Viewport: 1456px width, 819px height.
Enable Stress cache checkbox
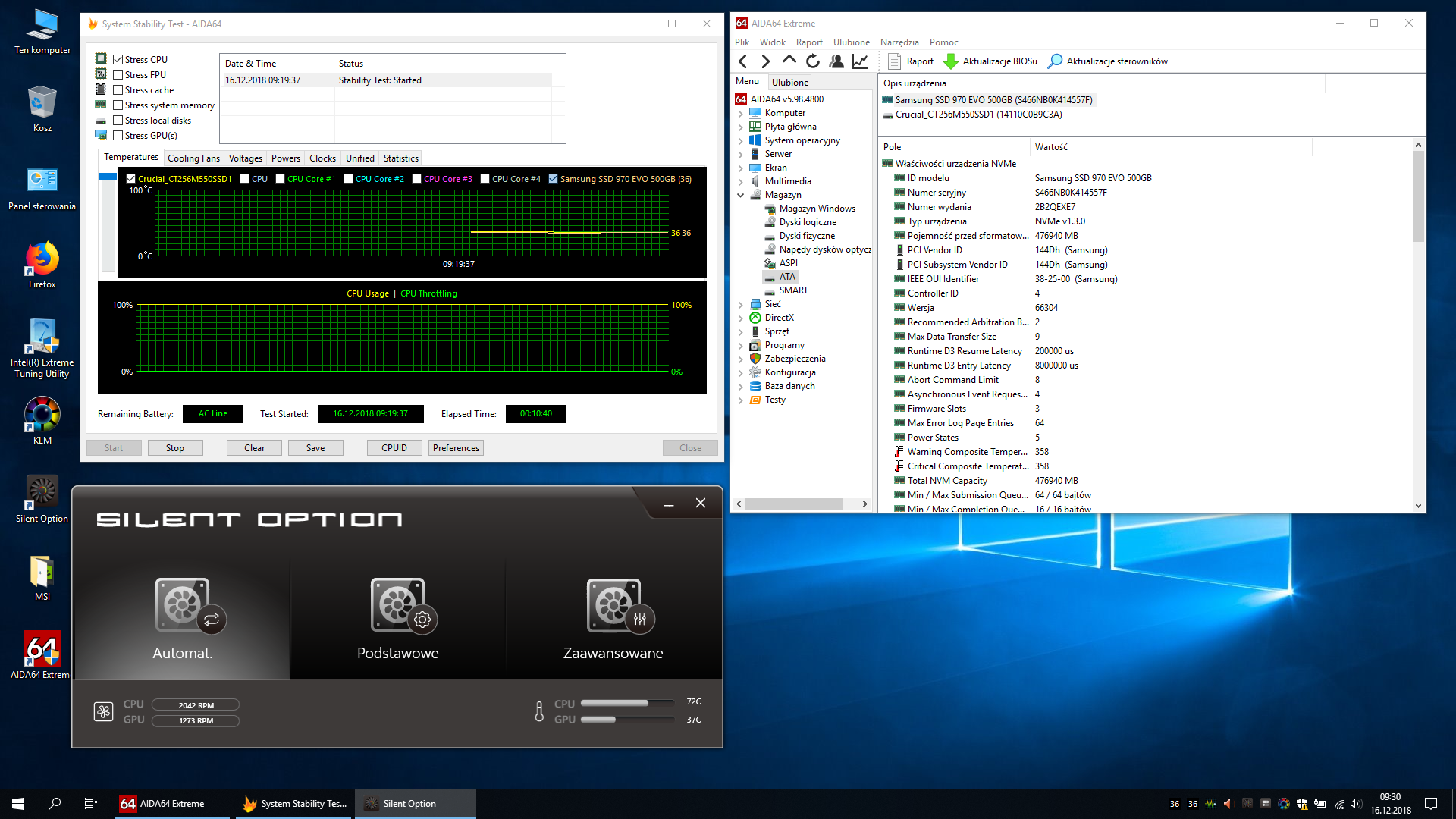pyautogui.click(x=118, y=89)
